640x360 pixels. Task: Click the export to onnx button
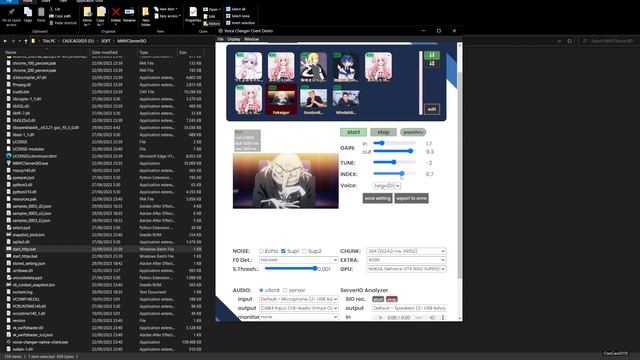click(x=411, y=198)
